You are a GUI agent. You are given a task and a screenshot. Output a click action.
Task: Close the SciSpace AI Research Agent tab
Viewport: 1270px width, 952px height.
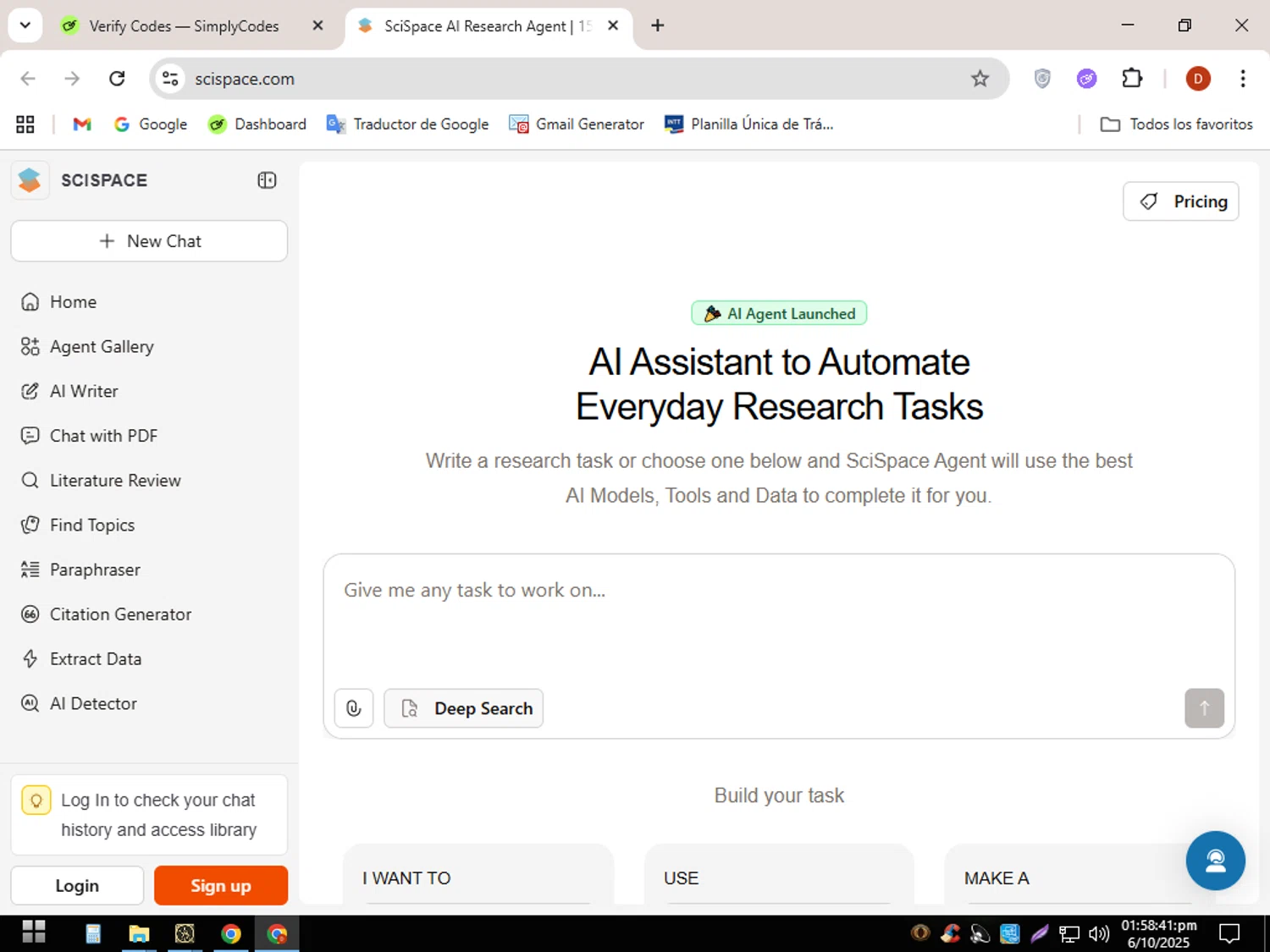(613, 25)
